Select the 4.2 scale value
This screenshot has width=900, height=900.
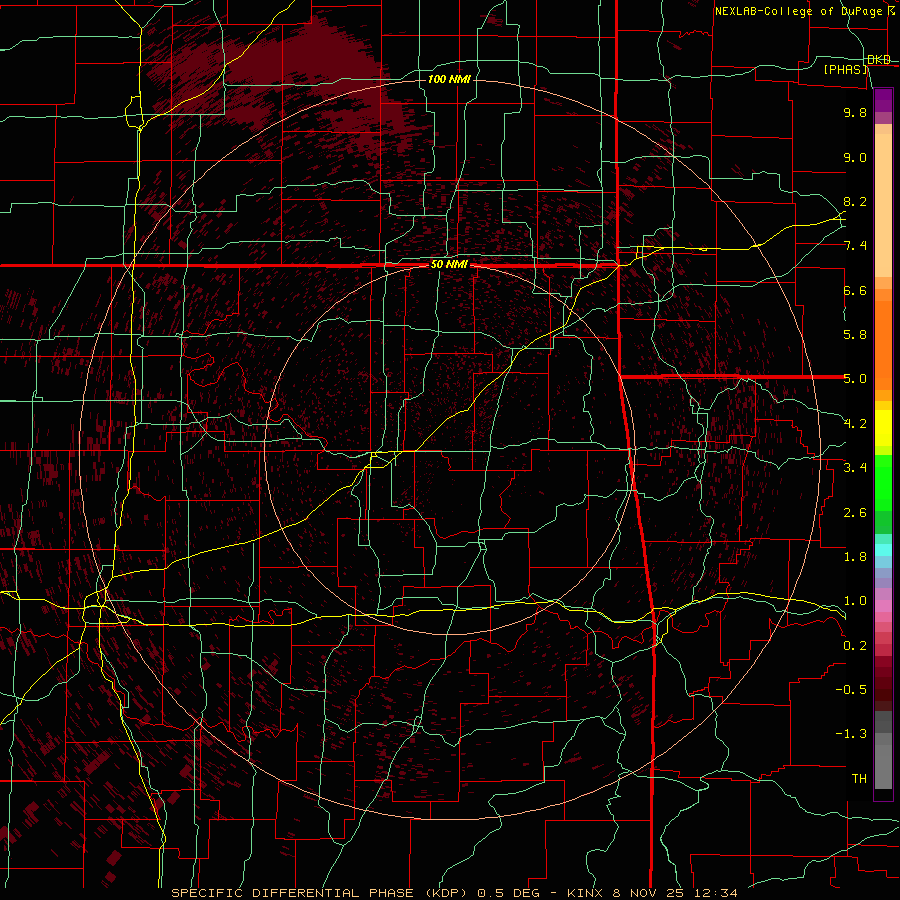coord(855,424)
